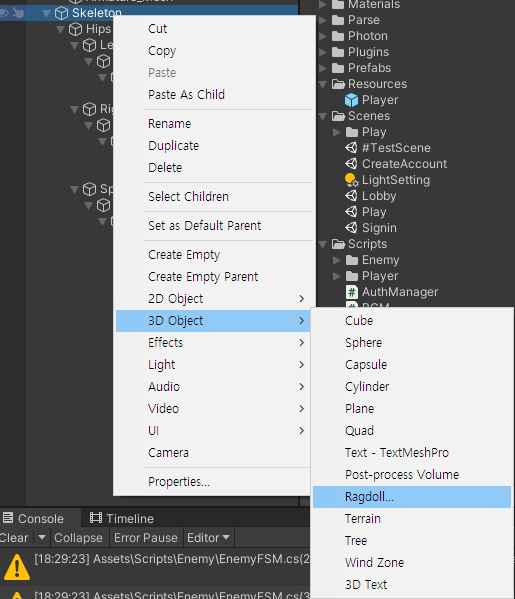Open Properties... from the context menu
This screenshot has height=599, width=515.
pyautogui.click(x=213, y=482)
